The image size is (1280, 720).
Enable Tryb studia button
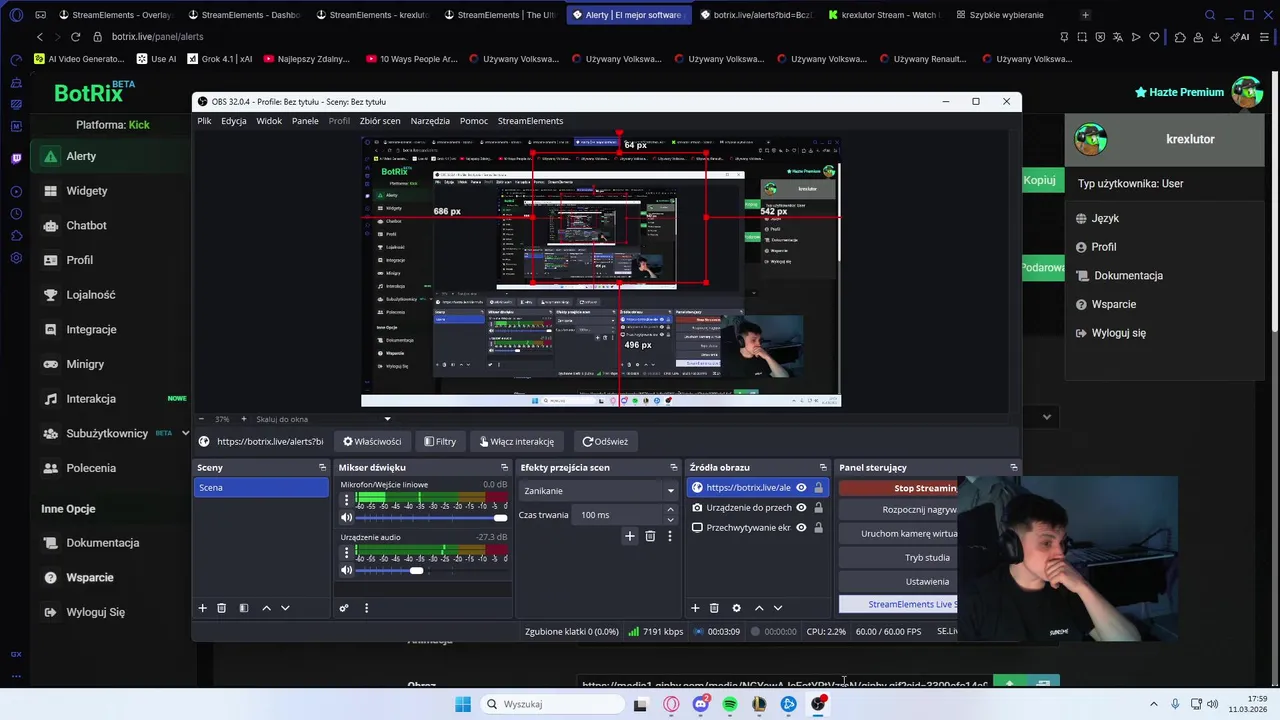(898, 557)
